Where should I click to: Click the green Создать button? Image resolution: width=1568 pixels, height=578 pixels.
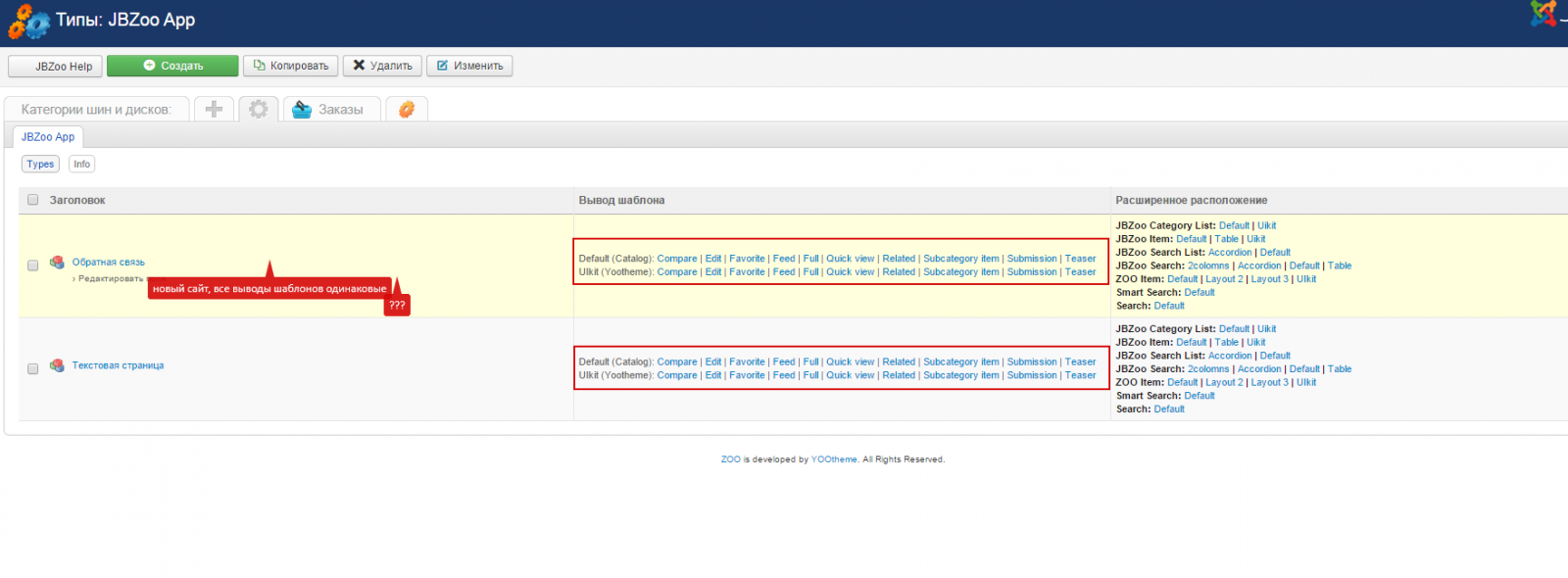coord(172,66)
